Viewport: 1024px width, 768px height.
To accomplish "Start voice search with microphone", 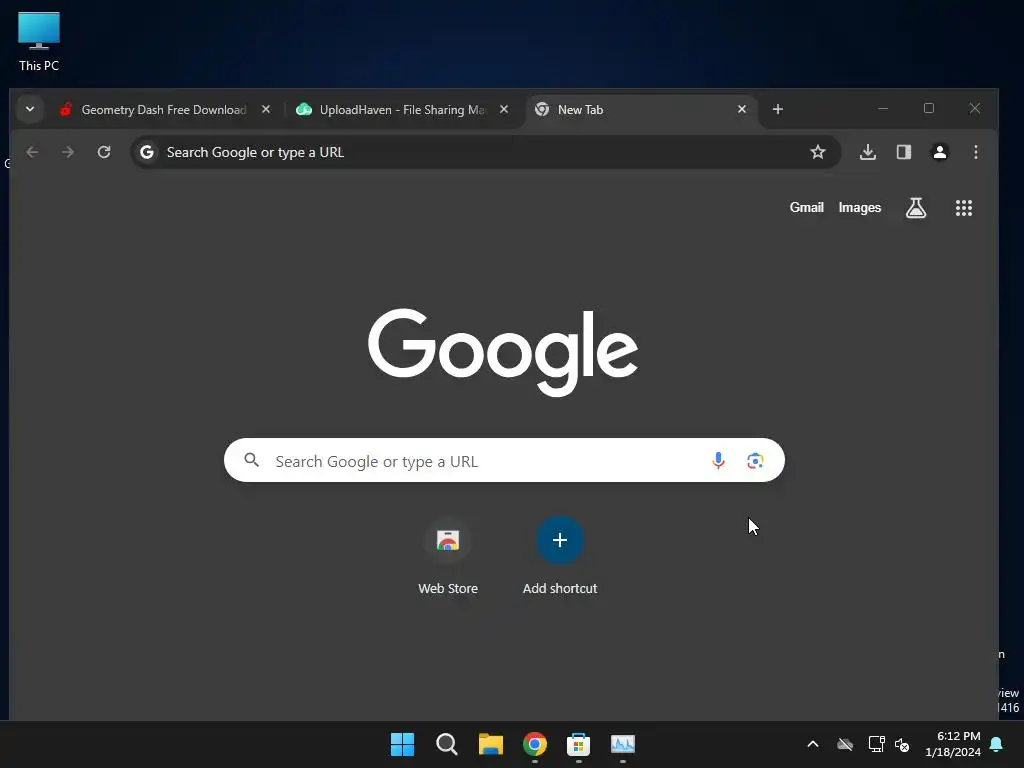I will pos(718,460).
